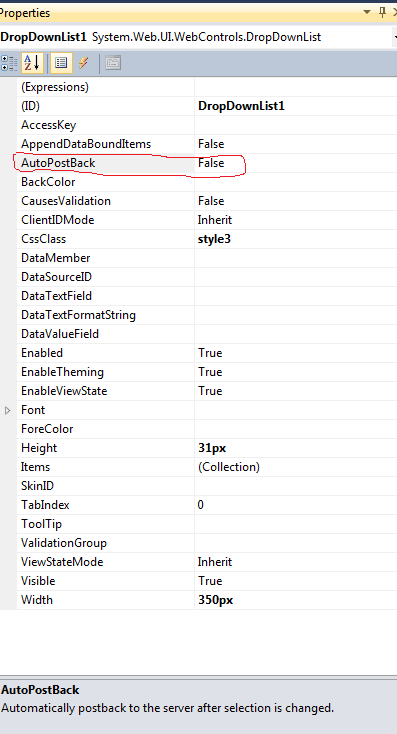Click the Property Pages toolbar icon
Viewport: 397px width, 734px height.
coord(113,63)
